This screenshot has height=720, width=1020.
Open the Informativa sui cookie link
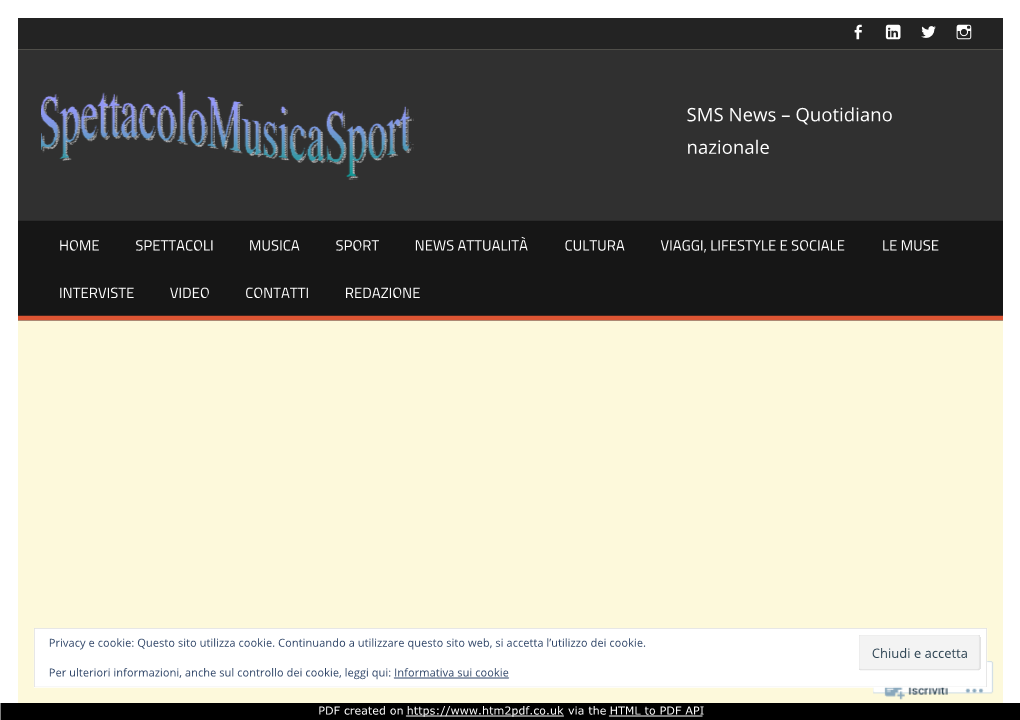pyautogui.click(x=451, y=673)
